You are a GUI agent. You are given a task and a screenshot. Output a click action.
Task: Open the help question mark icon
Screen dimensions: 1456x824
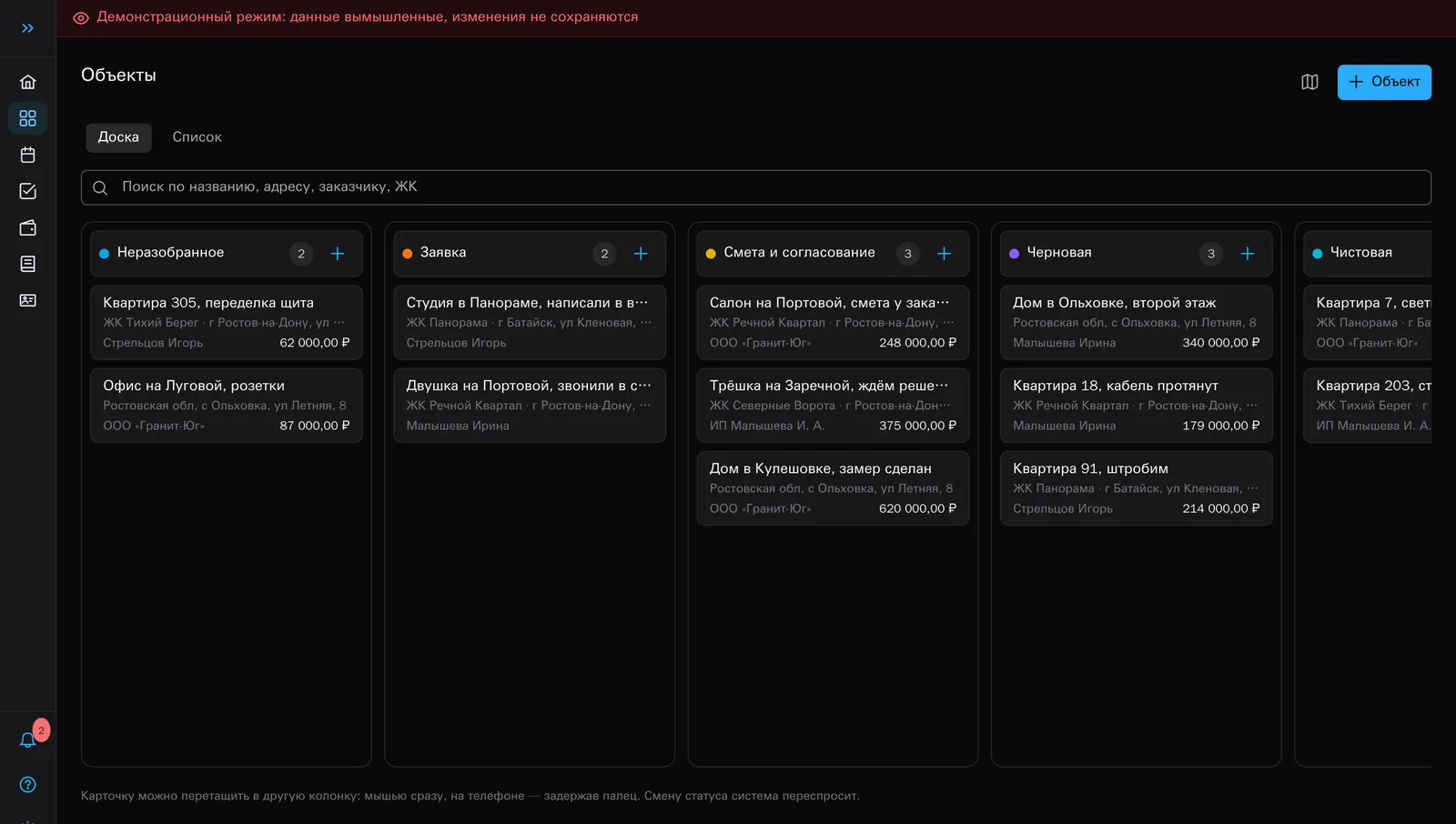click(x=27, y=785)
